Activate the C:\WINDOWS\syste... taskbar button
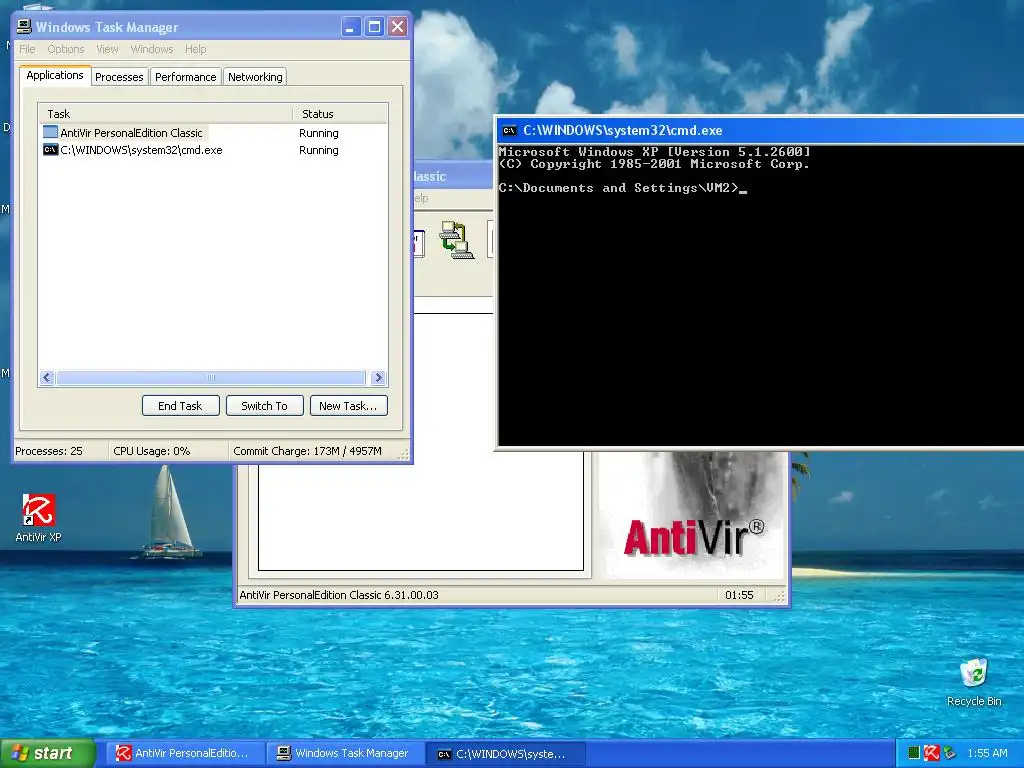The image size is (1024, 768). (505, 754)
